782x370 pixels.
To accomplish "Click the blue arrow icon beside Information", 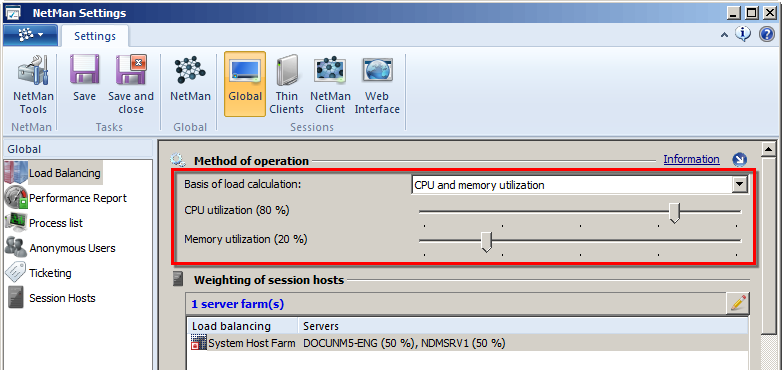I will coord(740,160).
